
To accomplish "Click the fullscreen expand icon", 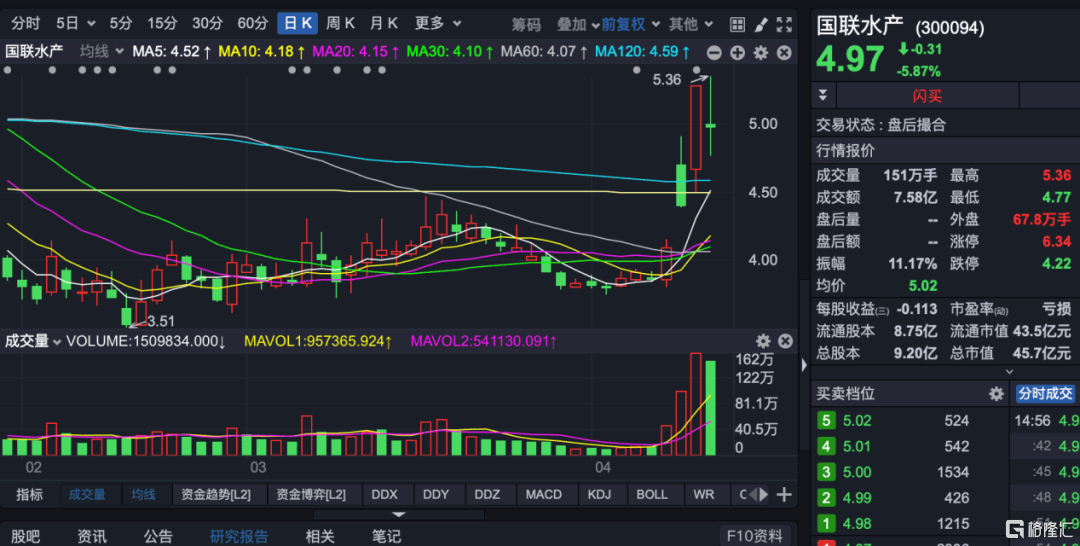I will click(x=784, y=25).
